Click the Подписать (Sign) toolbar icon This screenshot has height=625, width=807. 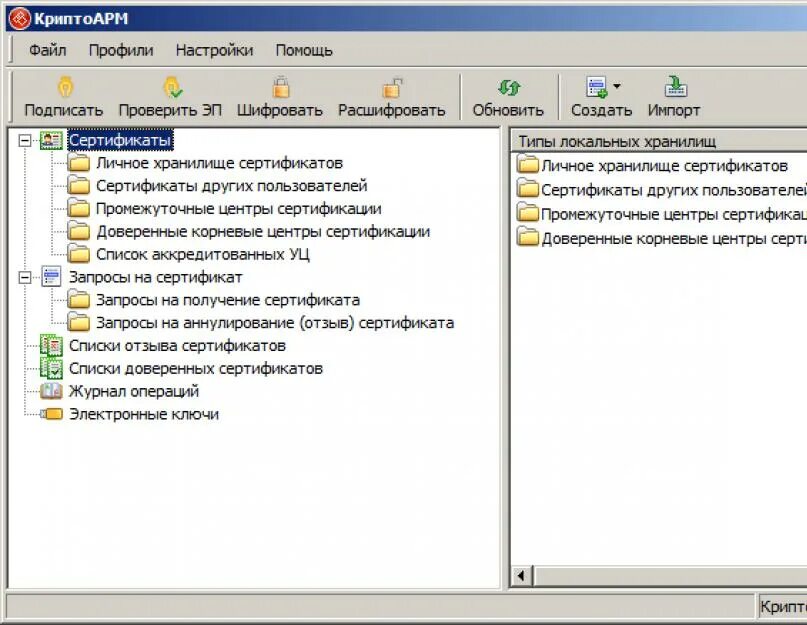[65, 86]
